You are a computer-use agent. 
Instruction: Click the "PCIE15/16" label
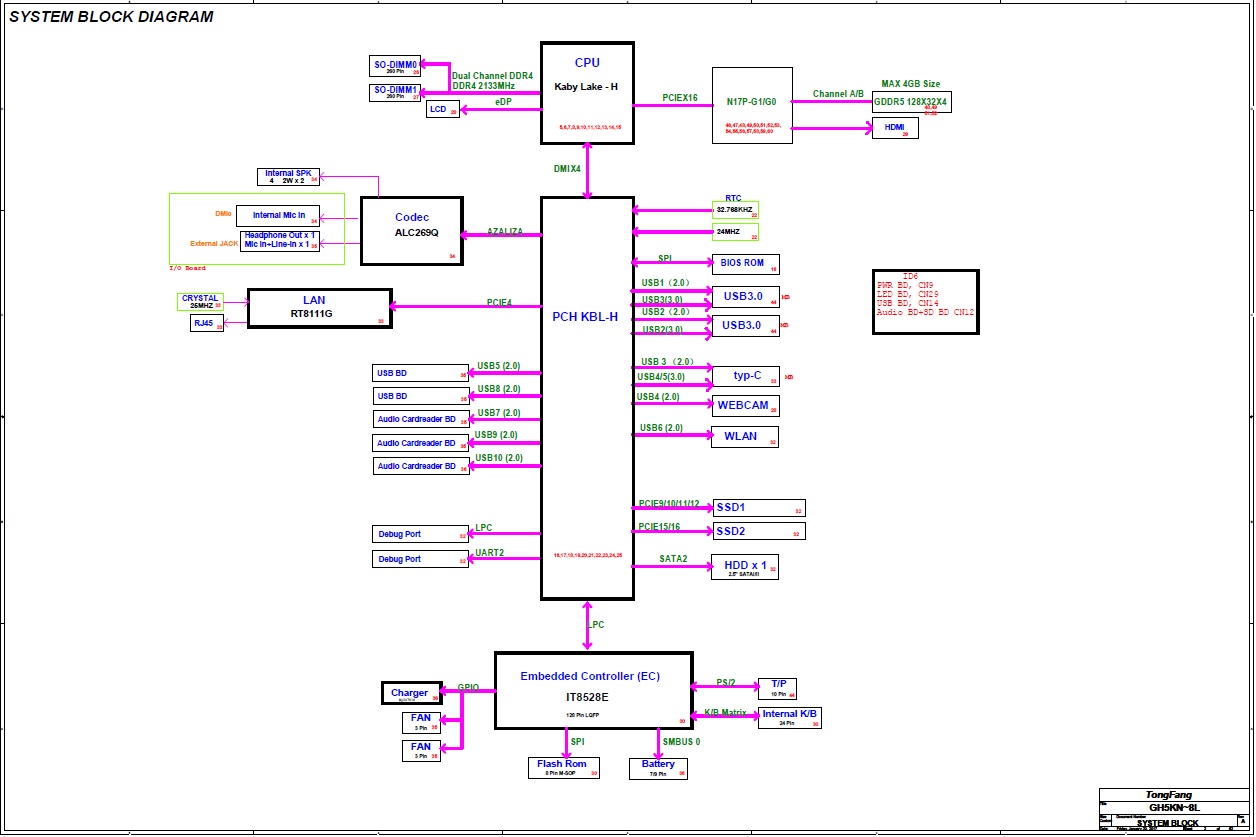coord(659,526)
